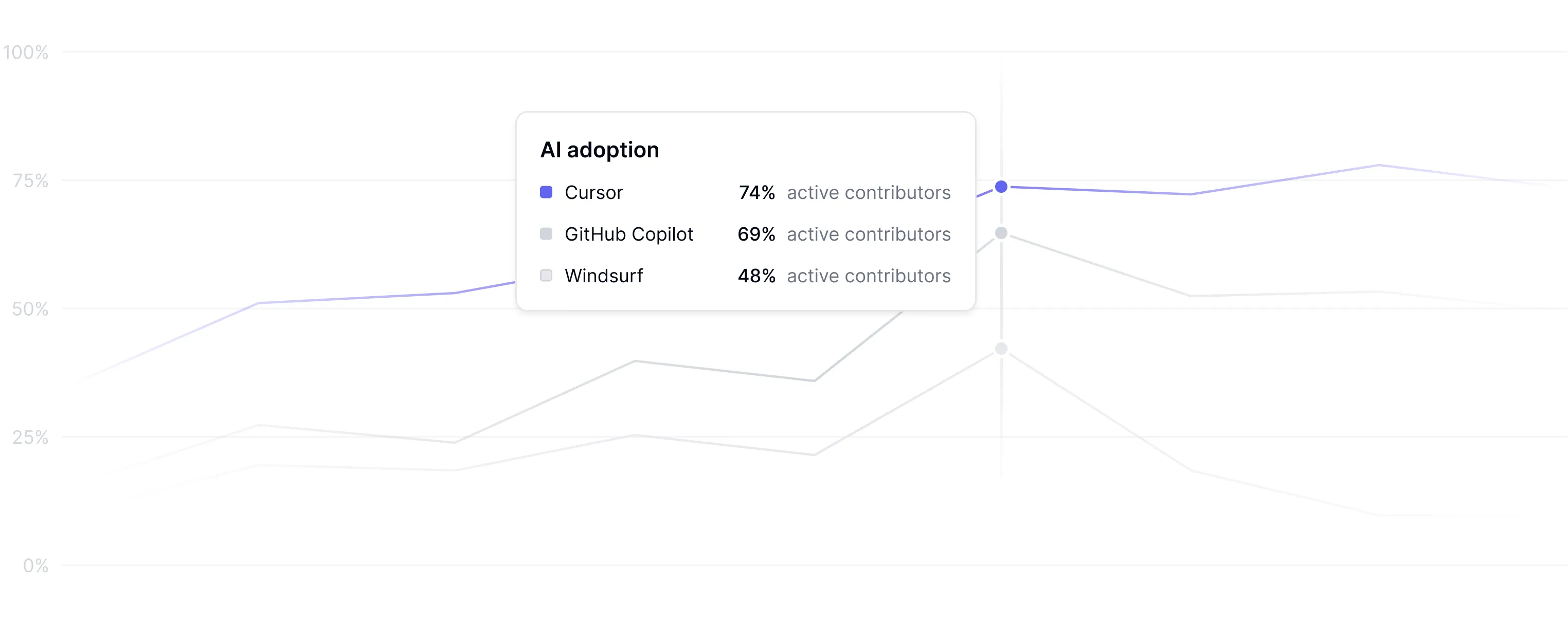This screenshot has height=617, width=1568.
Task: Click "active contributors" in the Cursor row
Action: [x=868, y=193]
